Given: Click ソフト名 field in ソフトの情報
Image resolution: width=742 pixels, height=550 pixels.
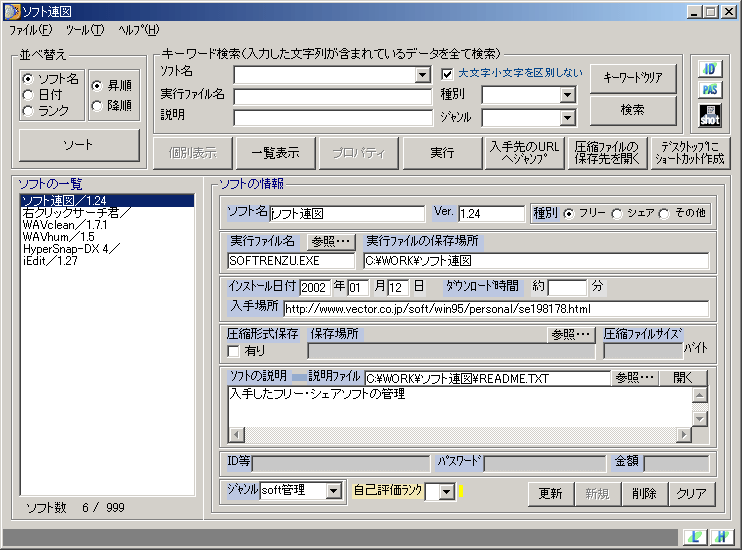Looking at the screenshot, I should coord(347,214).
